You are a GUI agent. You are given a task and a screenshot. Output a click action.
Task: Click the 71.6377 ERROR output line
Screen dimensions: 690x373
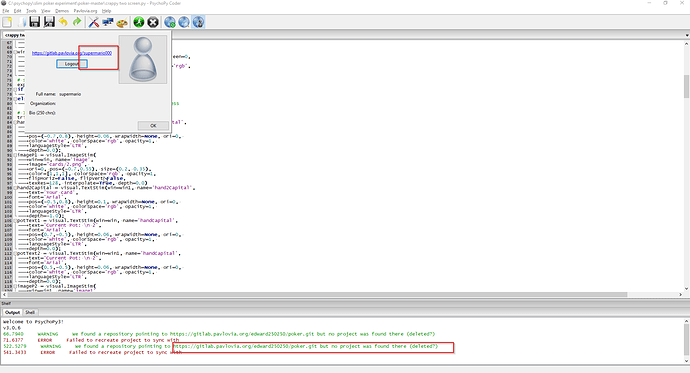tap(91, 340)
